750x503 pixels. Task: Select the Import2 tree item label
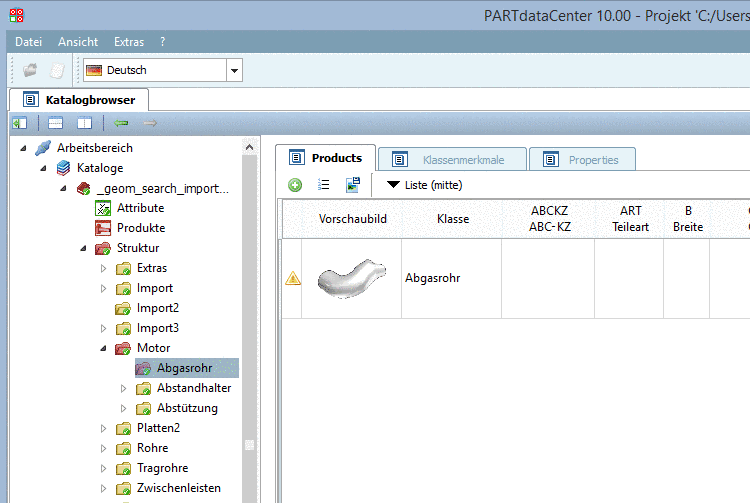click(158, 308)
